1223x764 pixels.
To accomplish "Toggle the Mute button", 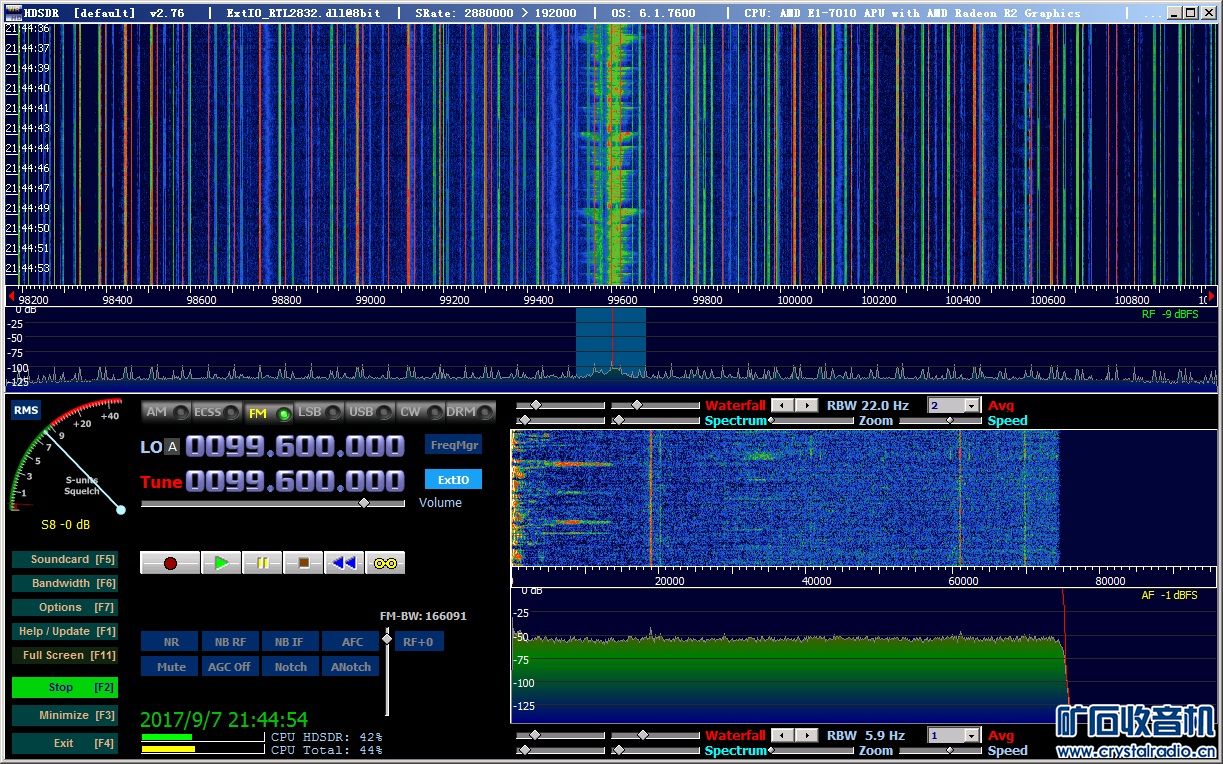I will pos(171,666).
